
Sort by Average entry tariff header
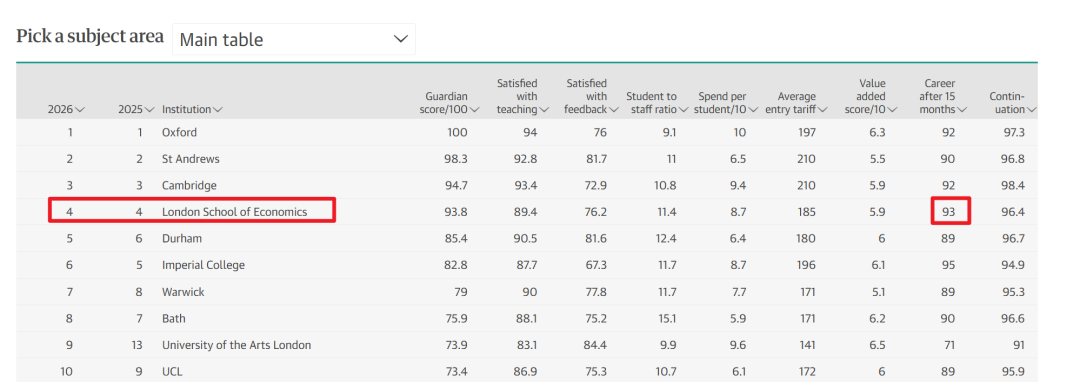coord(796,103)
